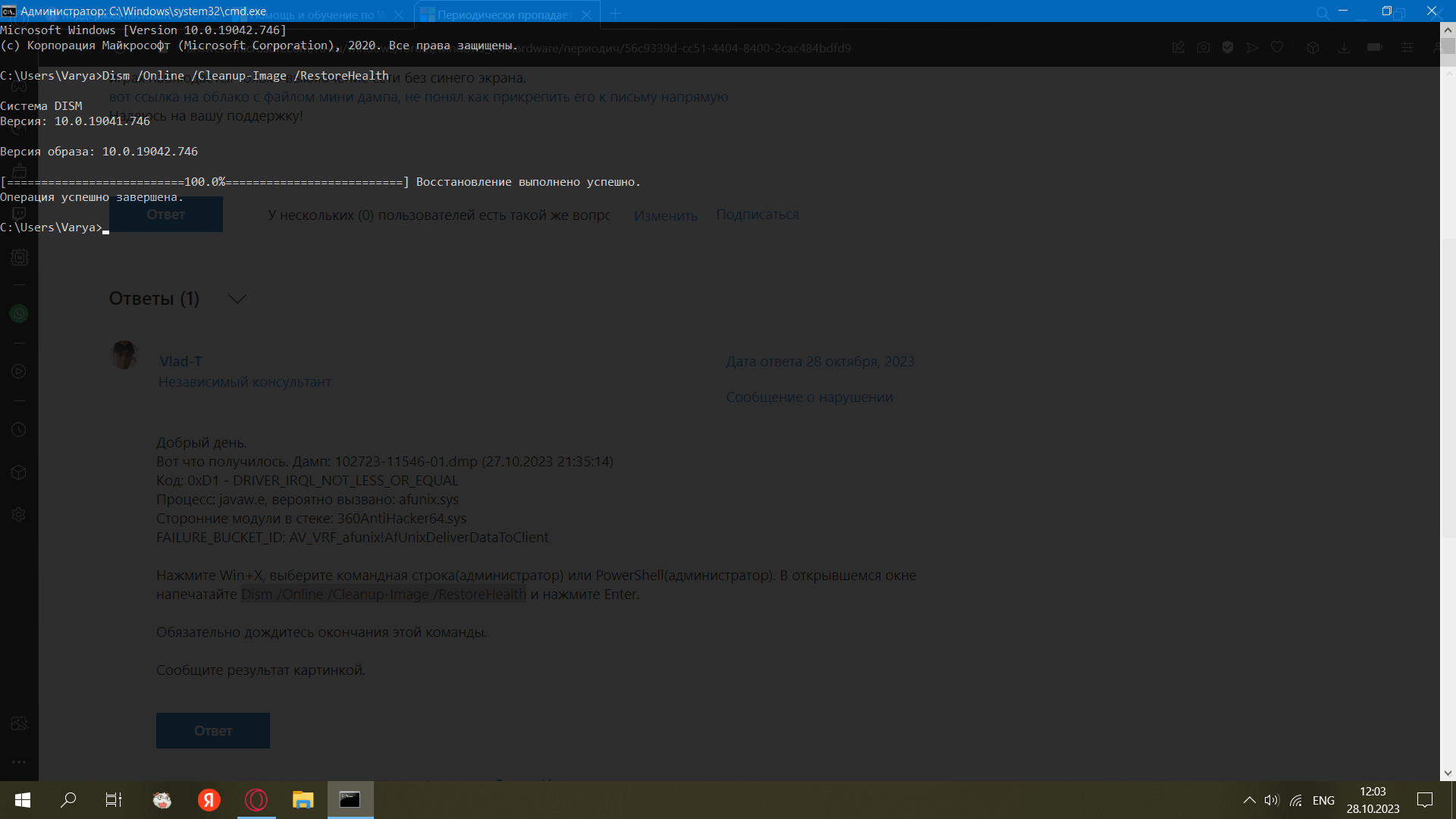
Task: Click Сообщение о нарушении link
Action: [x=808, y=397]
